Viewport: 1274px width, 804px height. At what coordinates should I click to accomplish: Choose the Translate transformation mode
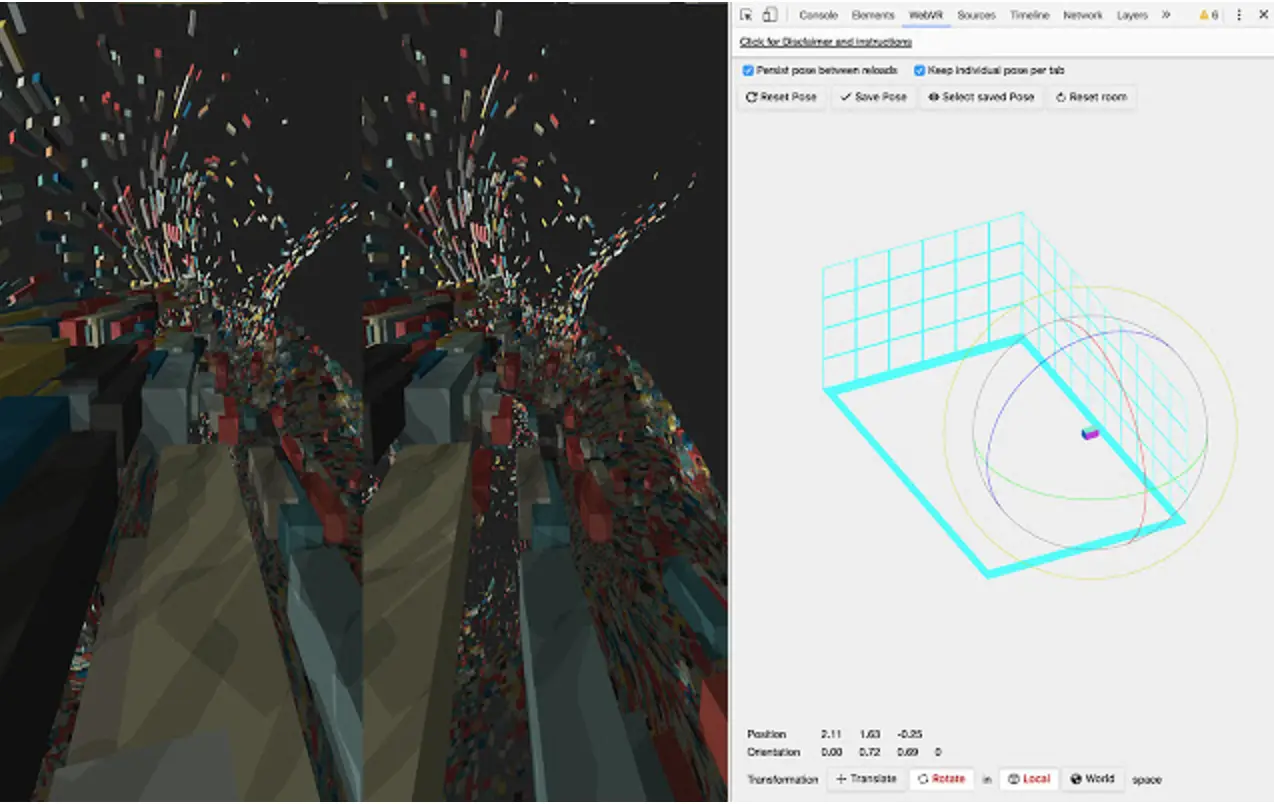866,779
